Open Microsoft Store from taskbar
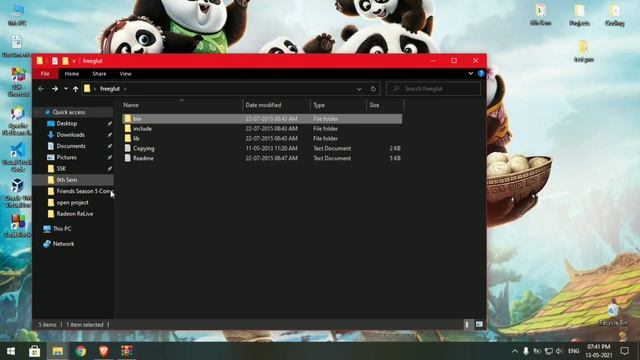The width and height of the screenshot is (640, 360). pos(34,351)
